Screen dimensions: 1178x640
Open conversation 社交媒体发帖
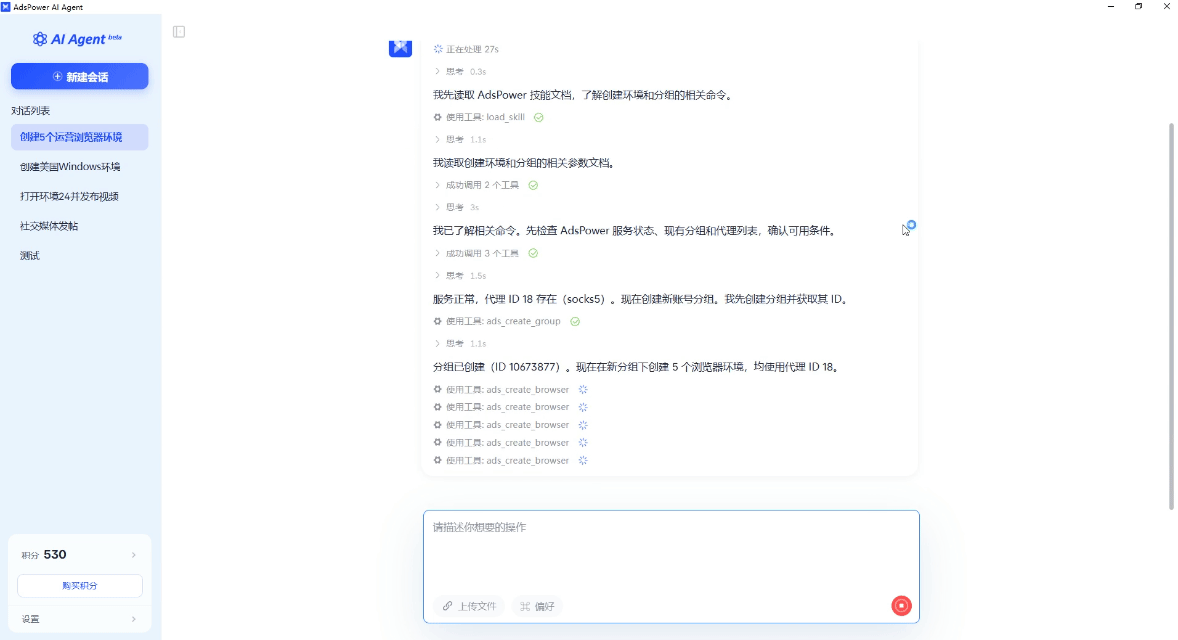pyautogui.click(x=80, y=226)
